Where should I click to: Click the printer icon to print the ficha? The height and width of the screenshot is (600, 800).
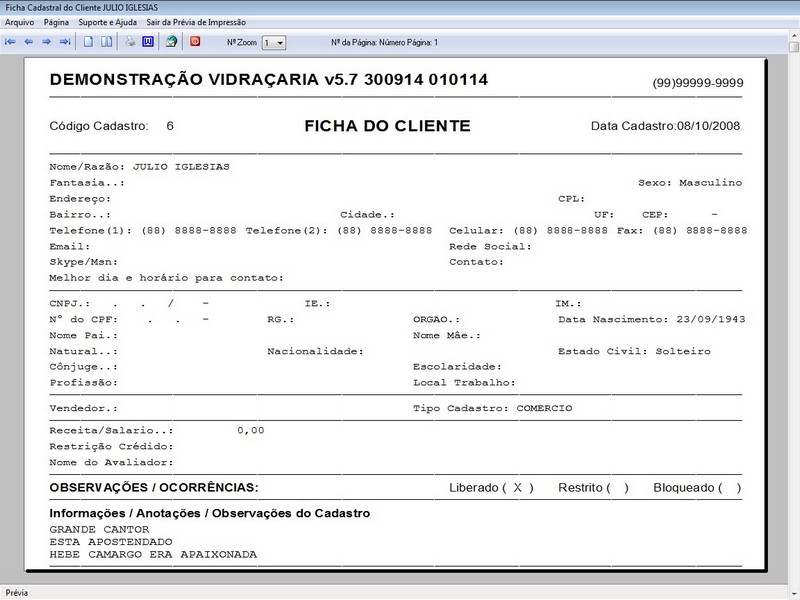[129, 41]
